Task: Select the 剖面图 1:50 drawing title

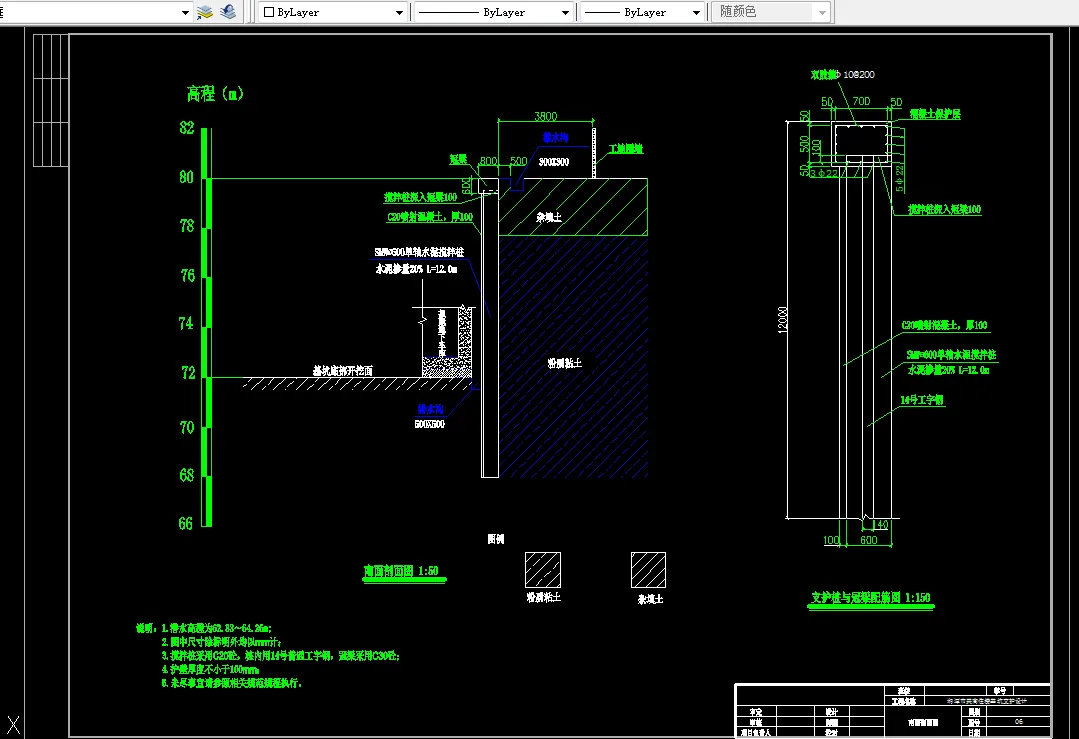Action: coord(401,571)
